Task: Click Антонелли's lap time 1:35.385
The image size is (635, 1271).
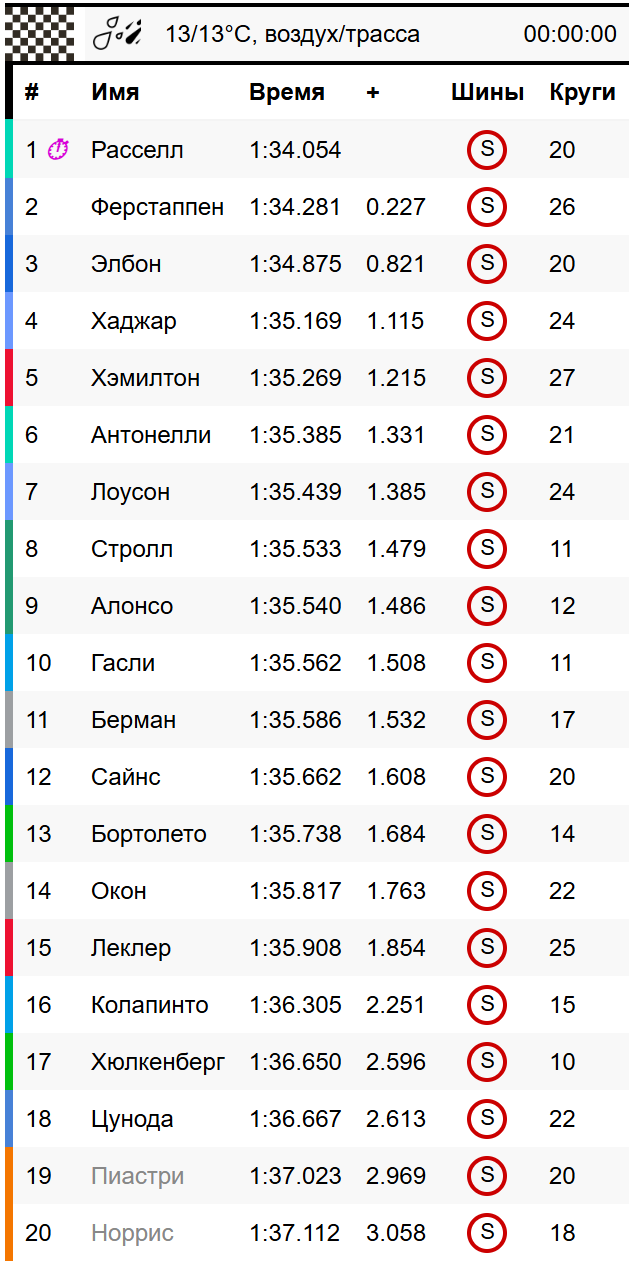Action: click(x=295, y=435)
